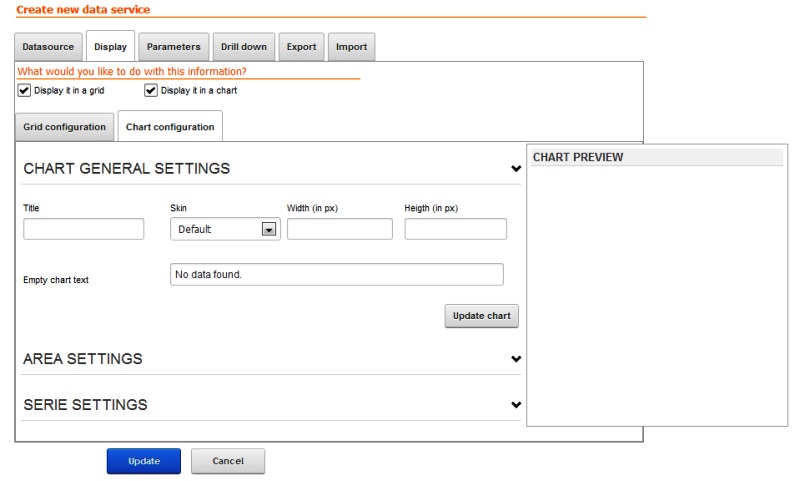Viewport: 800px width, 481px height.
Task: Switch to Grid configuration tab
Action: [x=64, y=127]
